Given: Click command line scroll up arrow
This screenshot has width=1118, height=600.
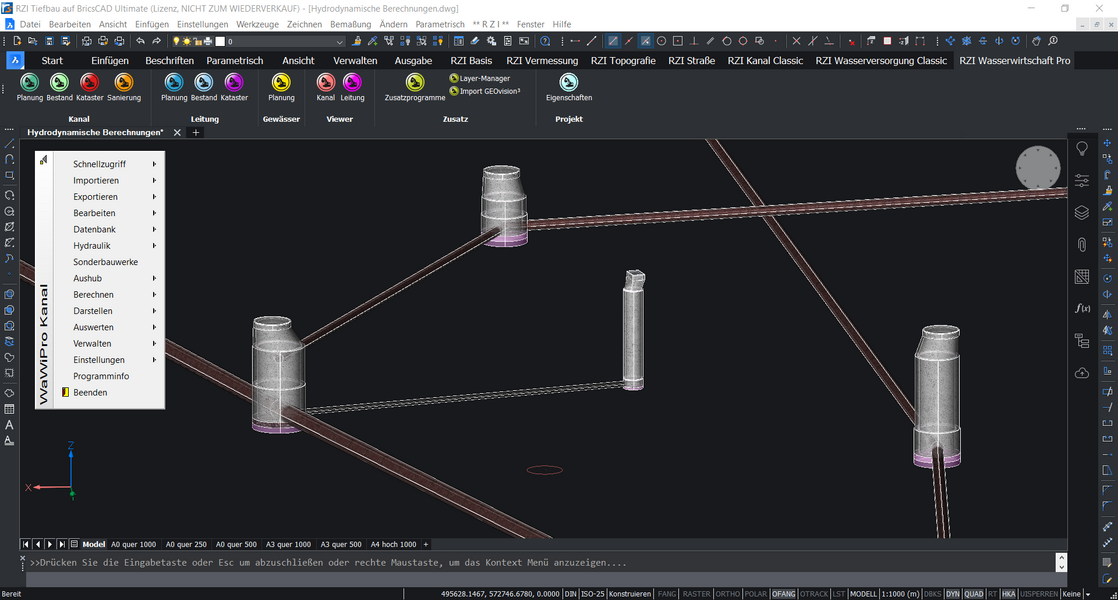Looking at the screenshot, I should click(1061, 558).
